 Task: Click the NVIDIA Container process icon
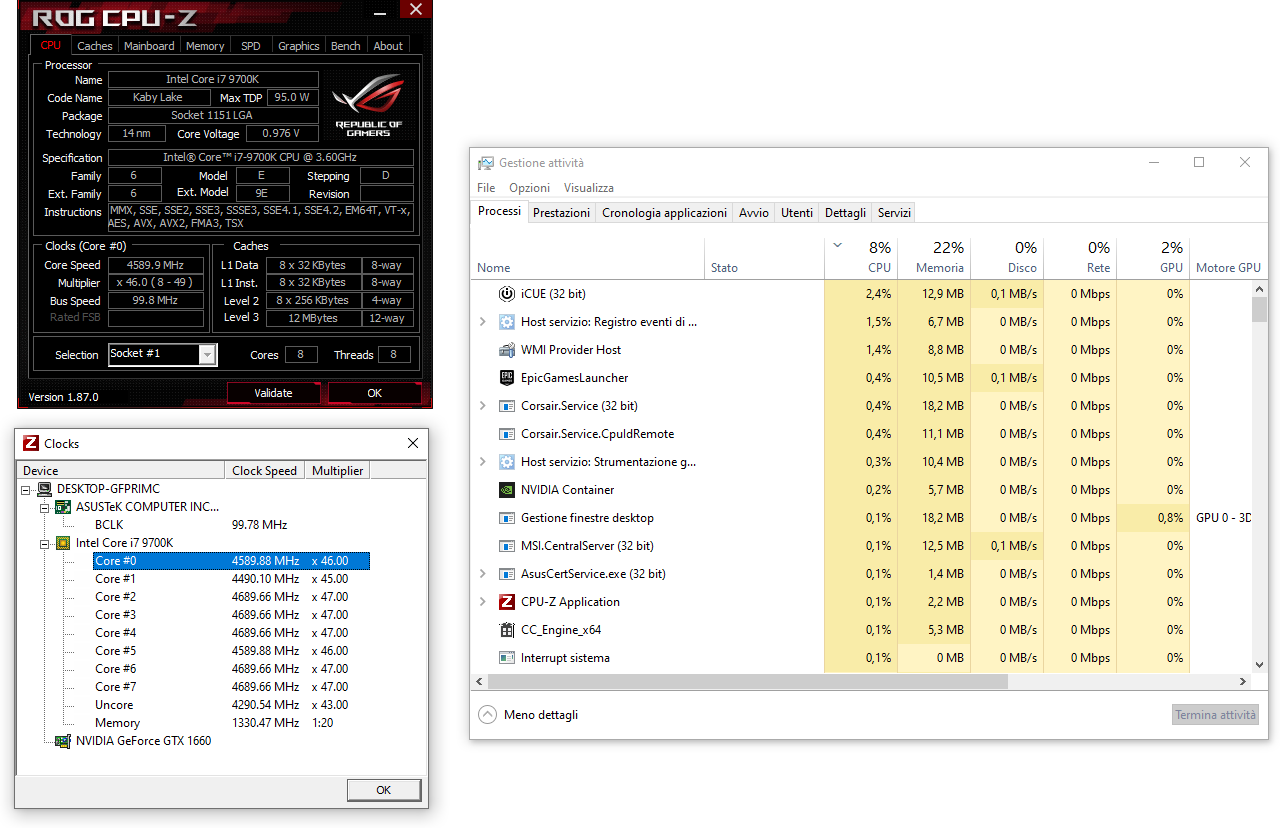tap(508, 489)
